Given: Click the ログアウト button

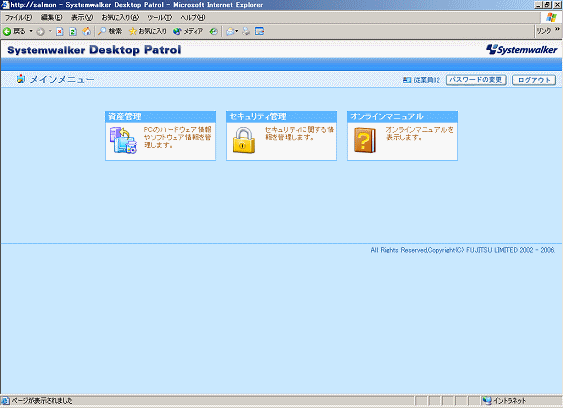Looking at the screenshot, I should pos(534,80).
